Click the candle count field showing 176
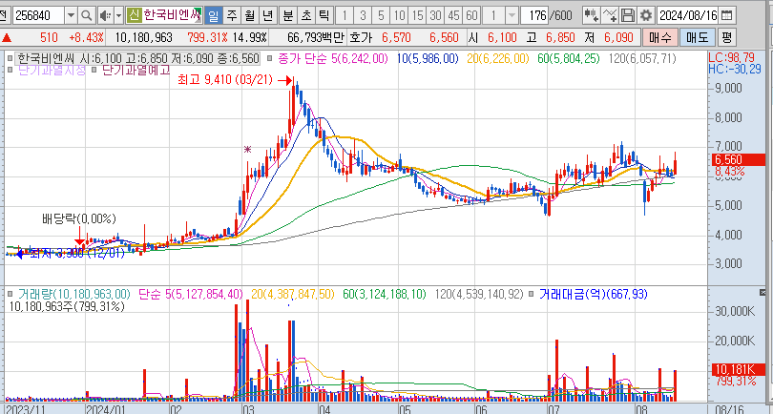The width and height of the screenshot is (773, 414). pos(535,16)
